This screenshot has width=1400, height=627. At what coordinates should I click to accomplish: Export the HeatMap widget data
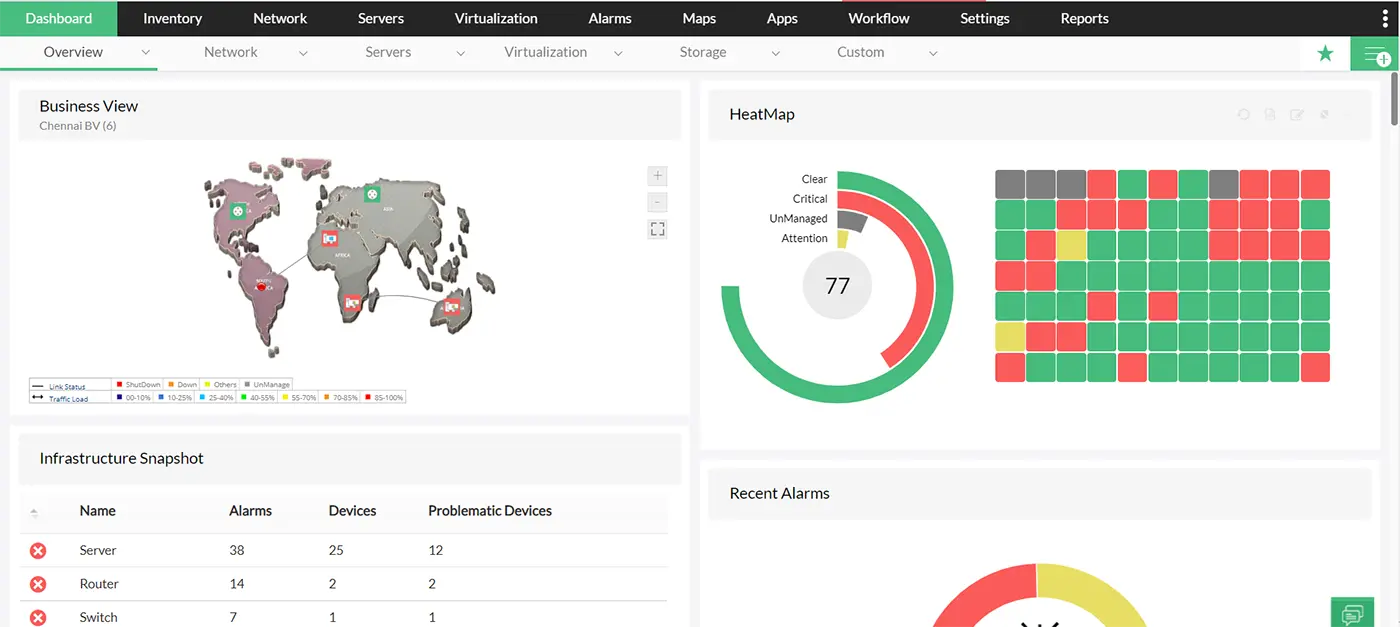pyautogui.click(x=1270, y=114)
